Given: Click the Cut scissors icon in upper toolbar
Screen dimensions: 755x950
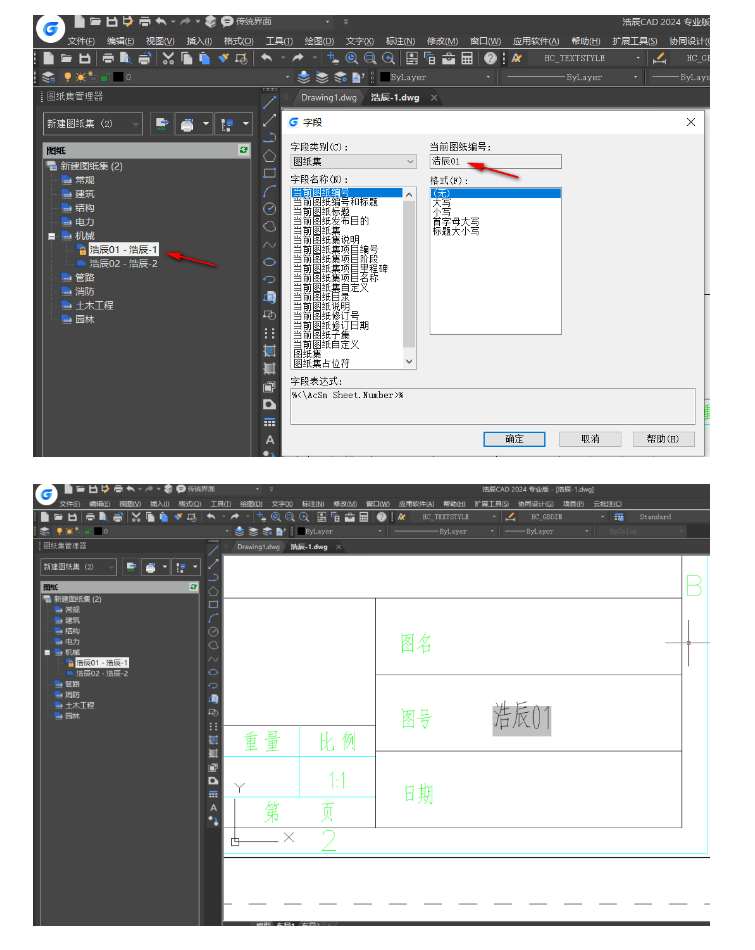Looking at the screenshot, I should 168,58.
